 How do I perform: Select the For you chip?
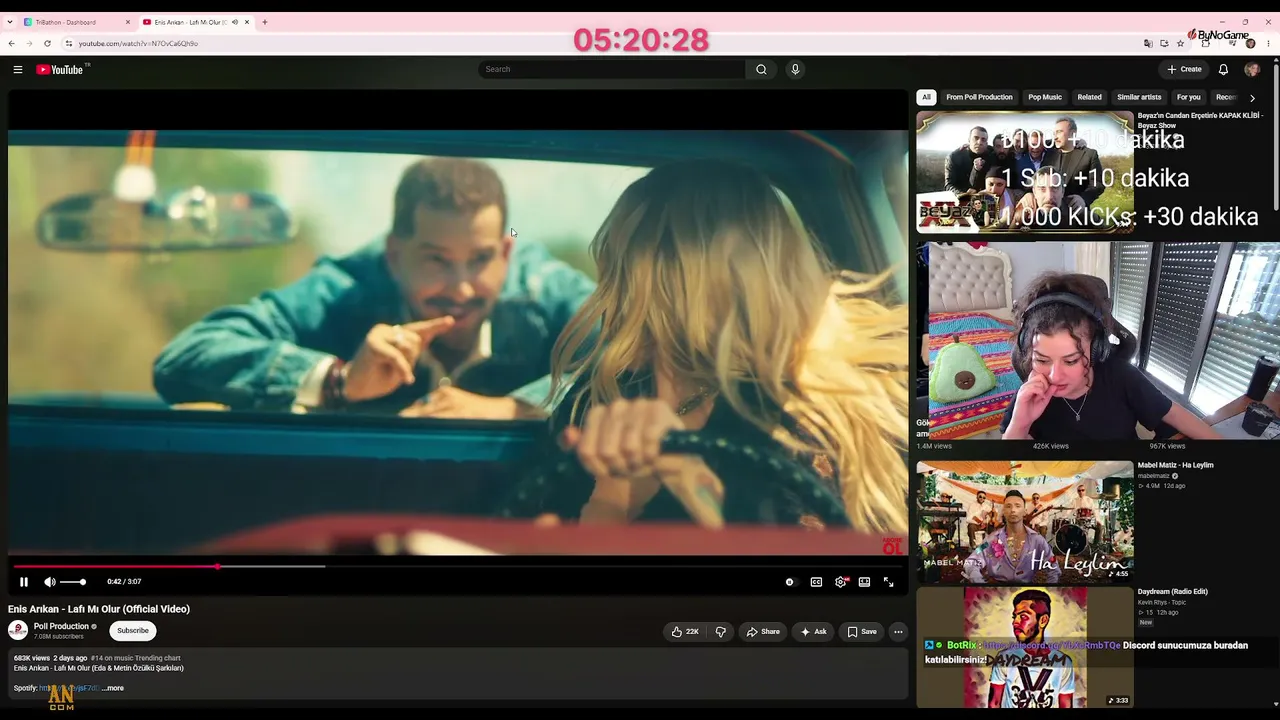(1188, 97)
